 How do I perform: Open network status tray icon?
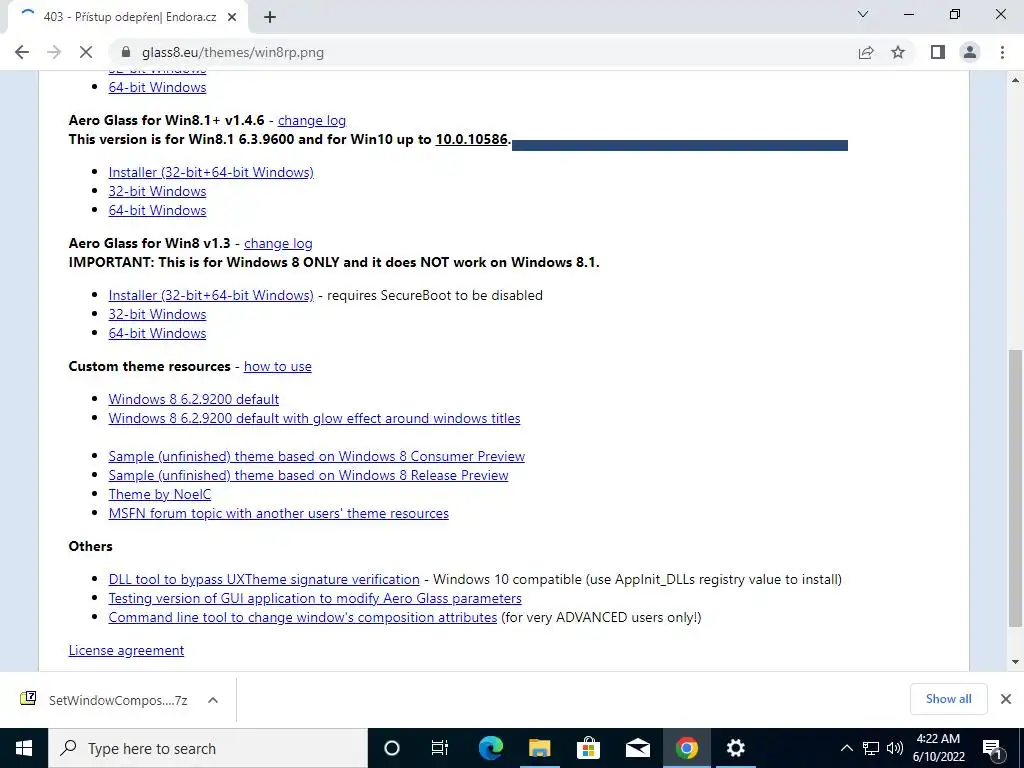click(x=871, y=748)
